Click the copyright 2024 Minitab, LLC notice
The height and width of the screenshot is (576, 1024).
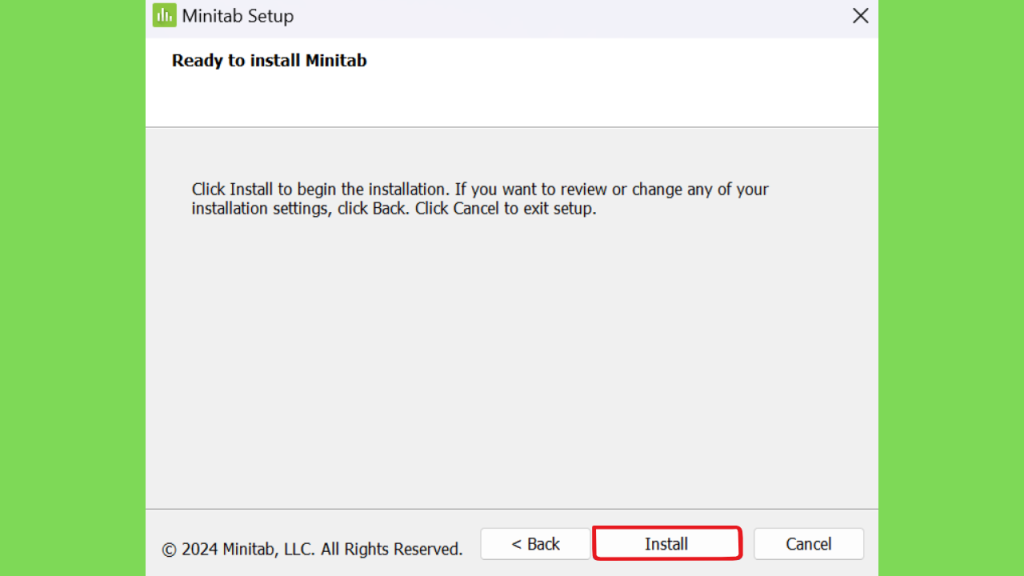coord(312,549)
